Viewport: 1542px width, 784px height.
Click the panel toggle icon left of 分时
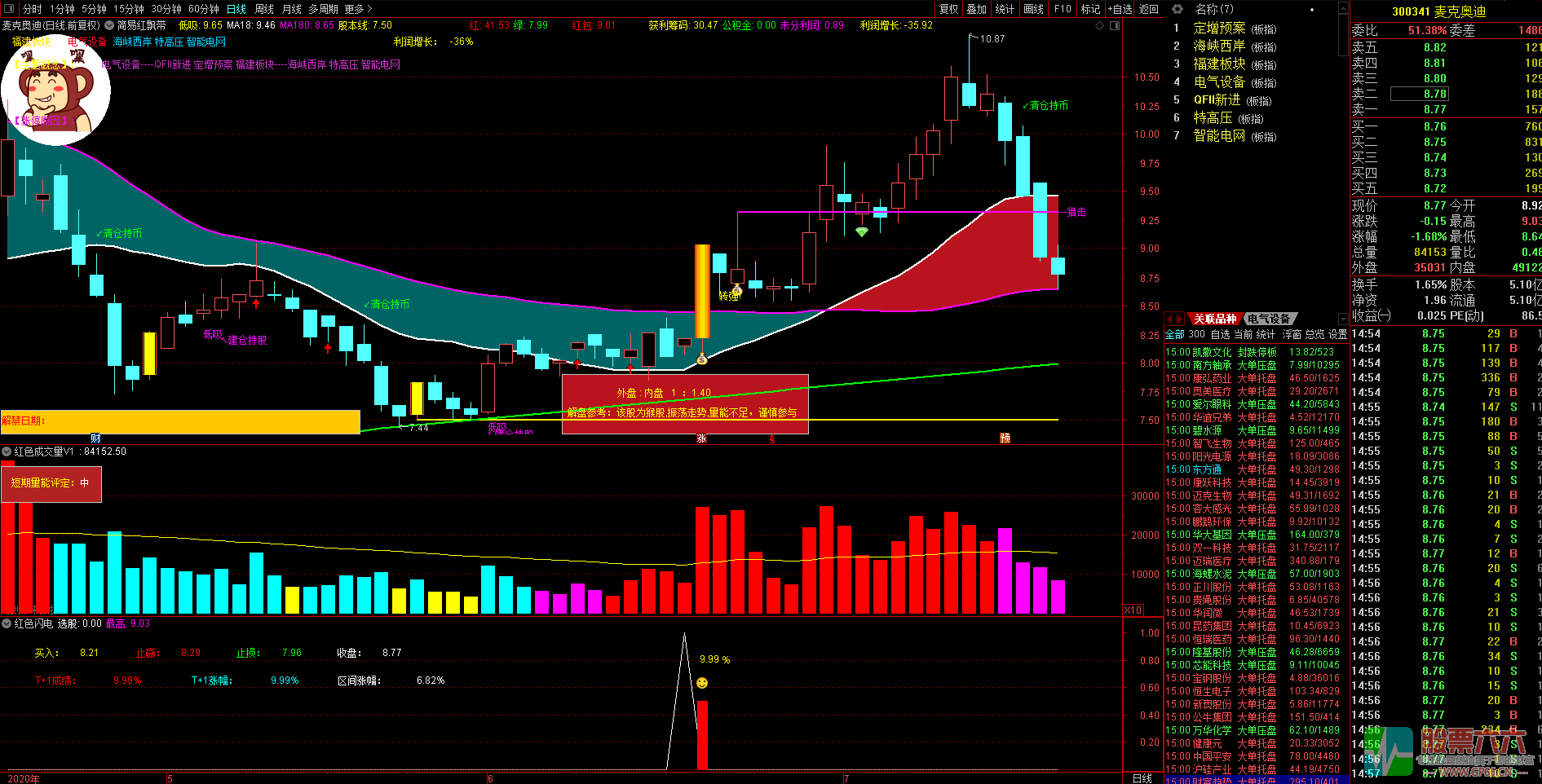click(9, 9)
